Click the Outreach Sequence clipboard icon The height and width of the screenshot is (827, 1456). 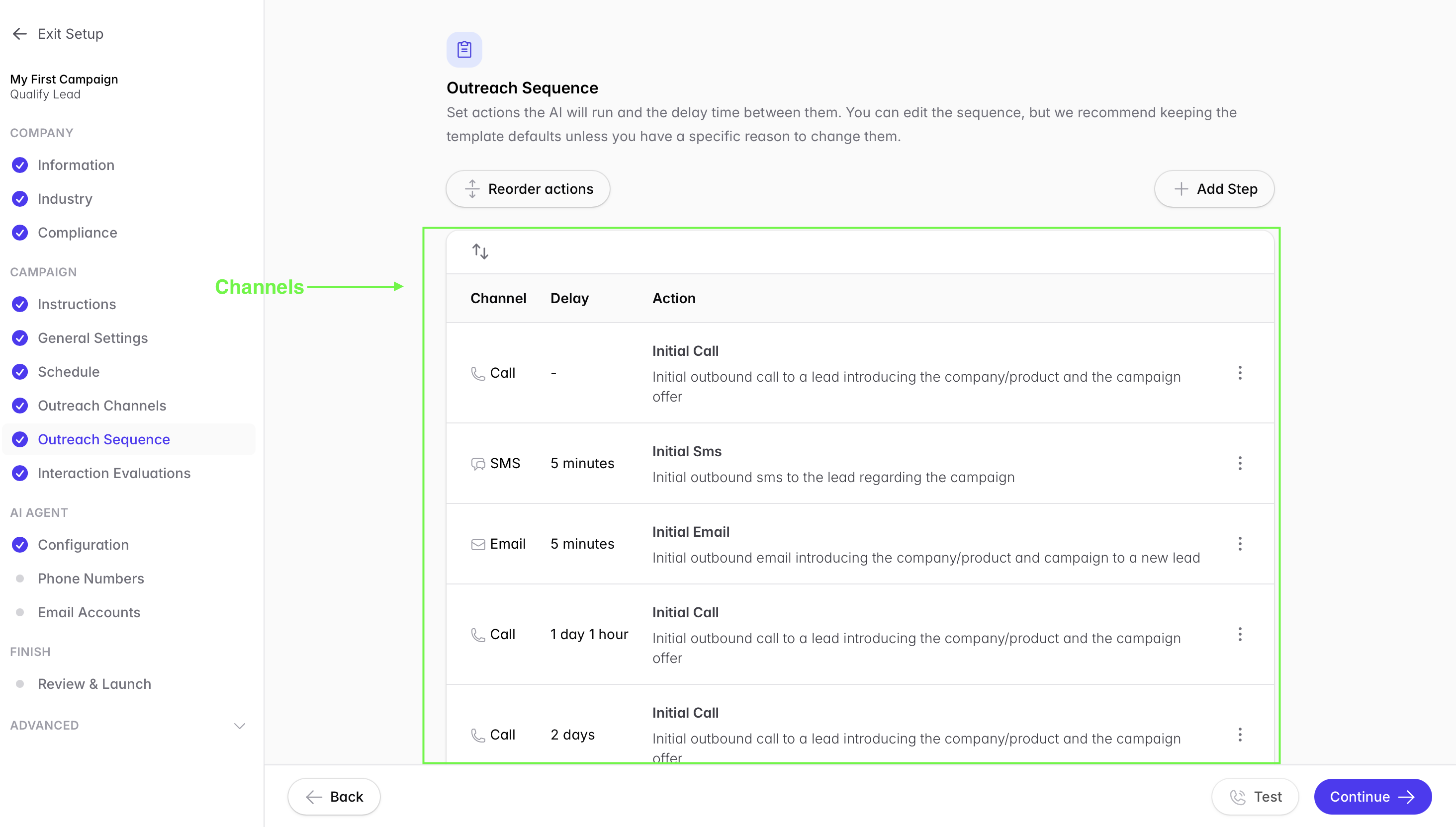(464, 49)
